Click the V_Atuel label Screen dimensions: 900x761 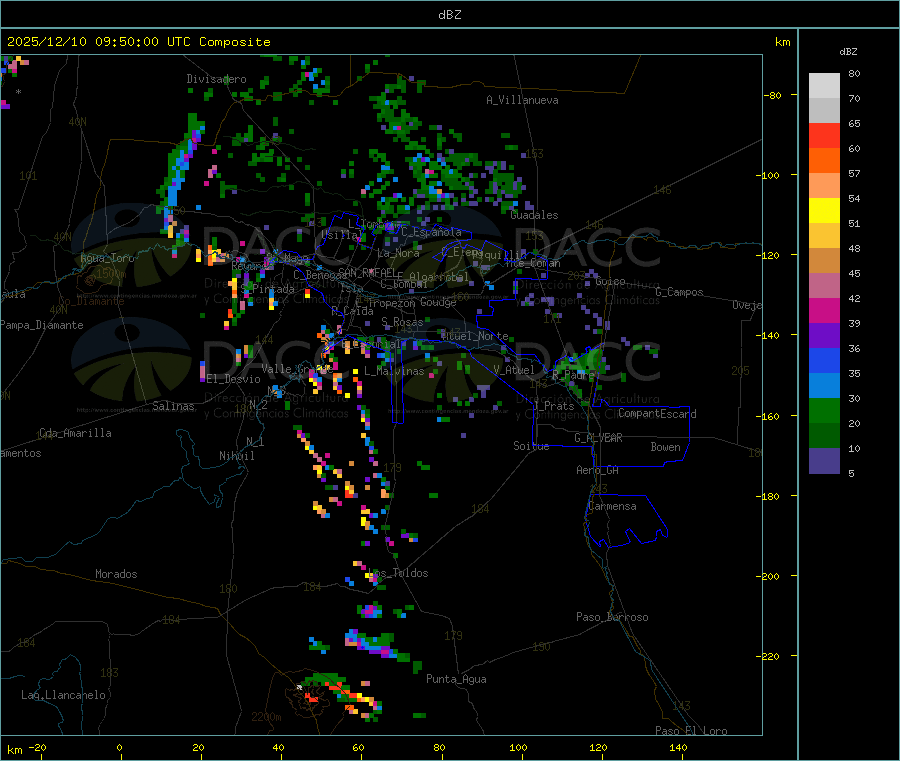tap(514, 370)
